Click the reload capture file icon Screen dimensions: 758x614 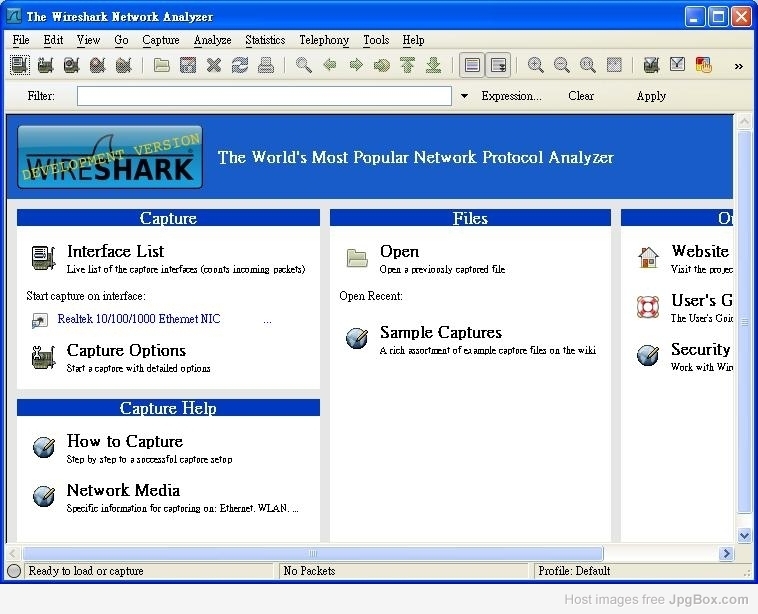(240, 66)
